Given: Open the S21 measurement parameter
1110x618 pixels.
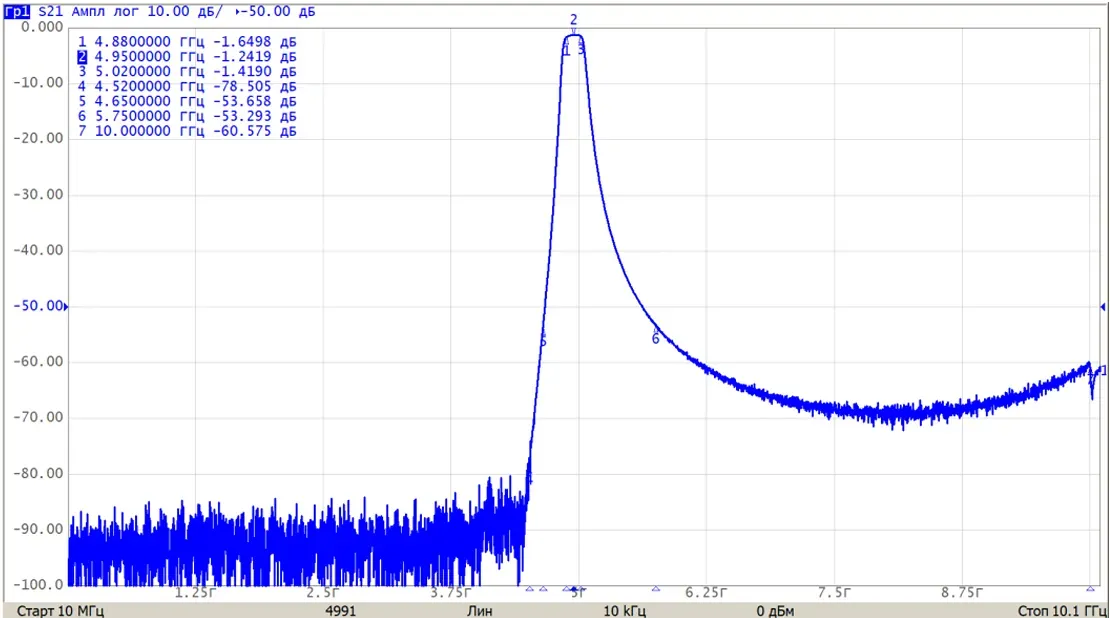Looking at the screenshot, I should [x=50, y=11].
